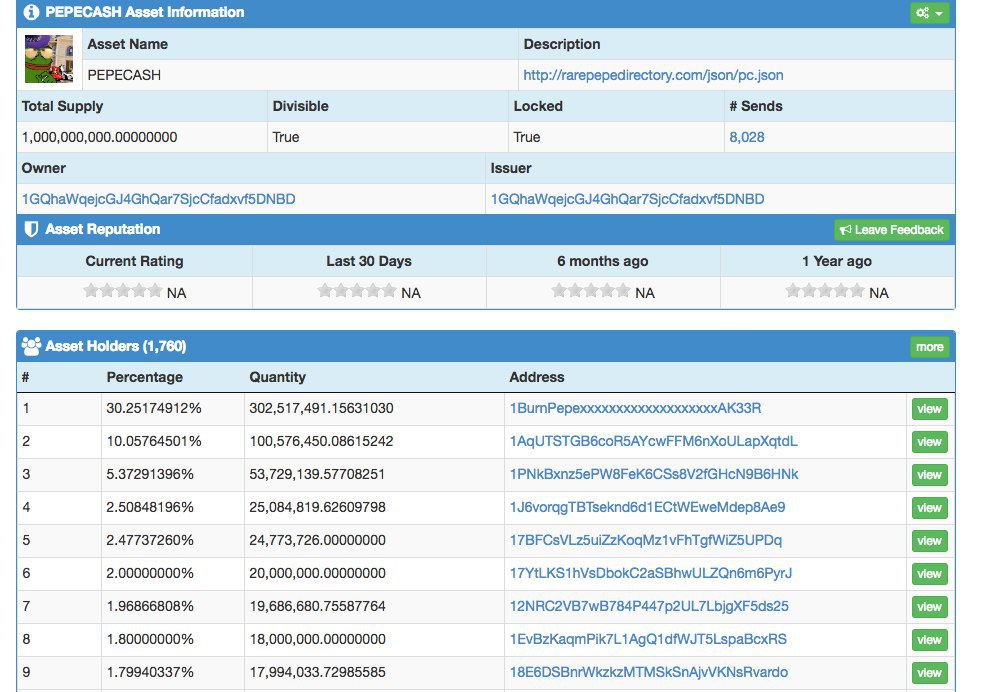Screen dimensions: 987x692
Task: Click view for holder with 1.96866808%
Action: 929,607
